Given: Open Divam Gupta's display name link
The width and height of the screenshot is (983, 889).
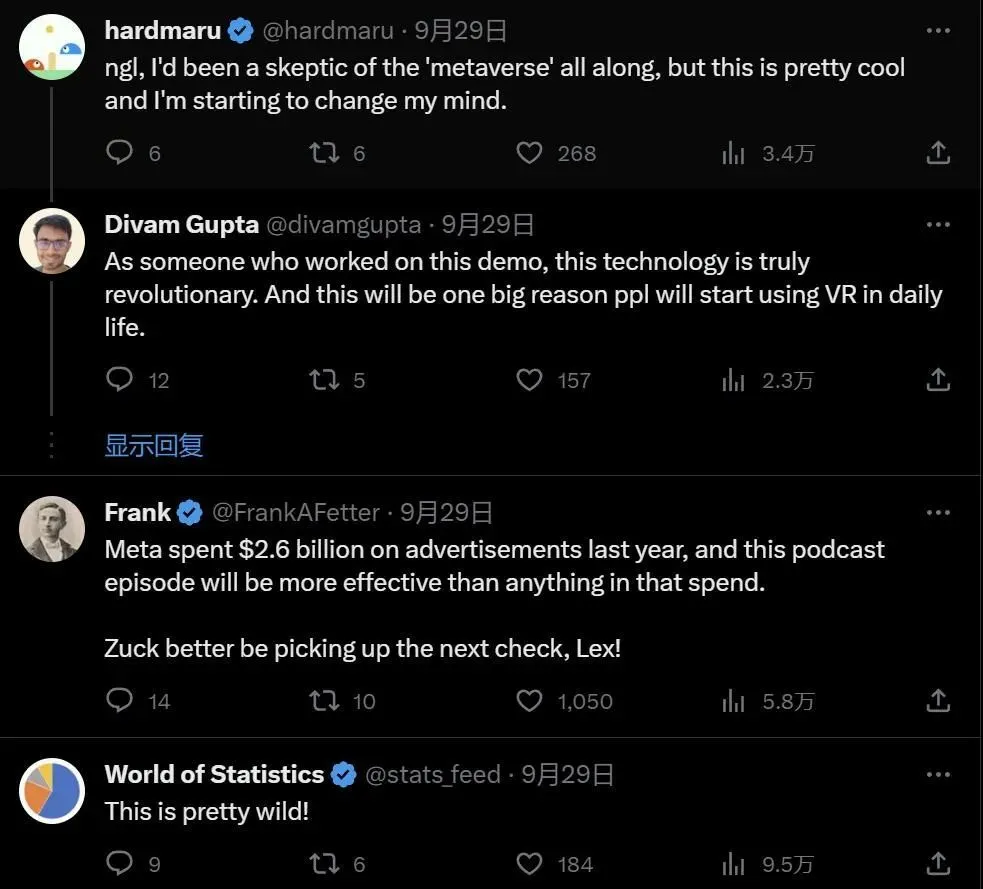Looking at the screenshot, I should point(181,225).
